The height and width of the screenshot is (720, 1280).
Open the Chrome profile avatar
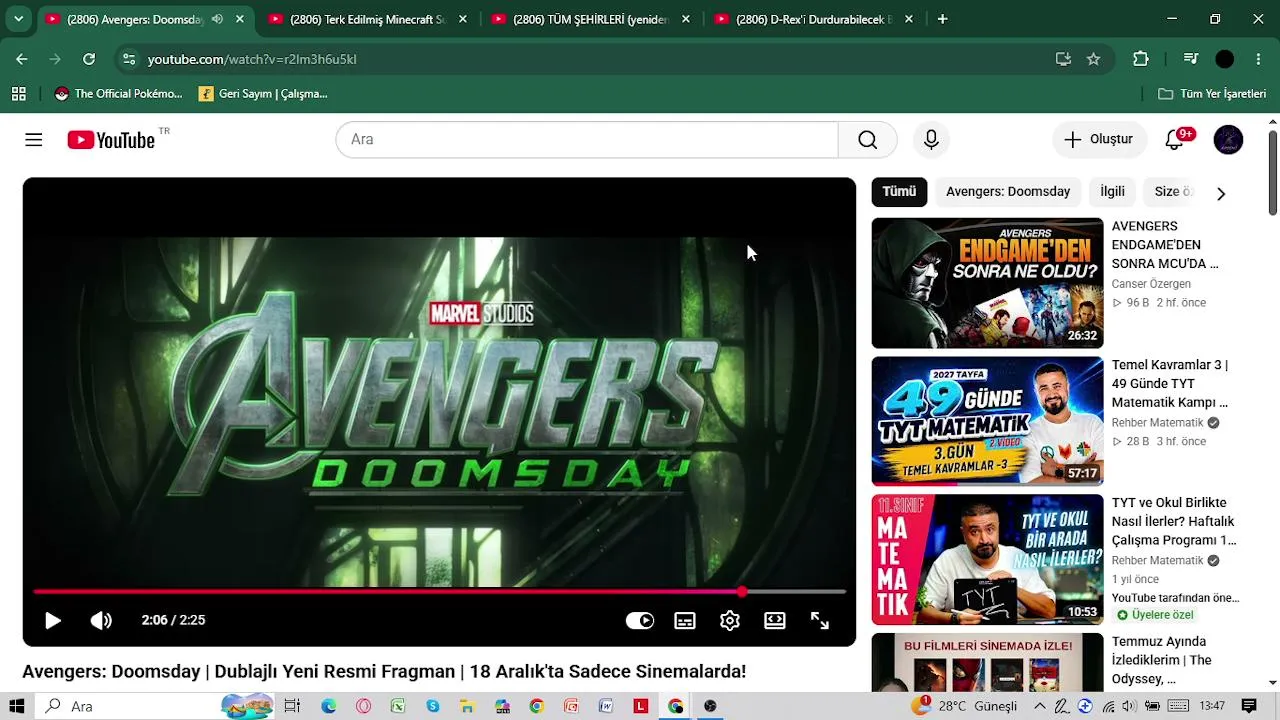point(1225,59)
